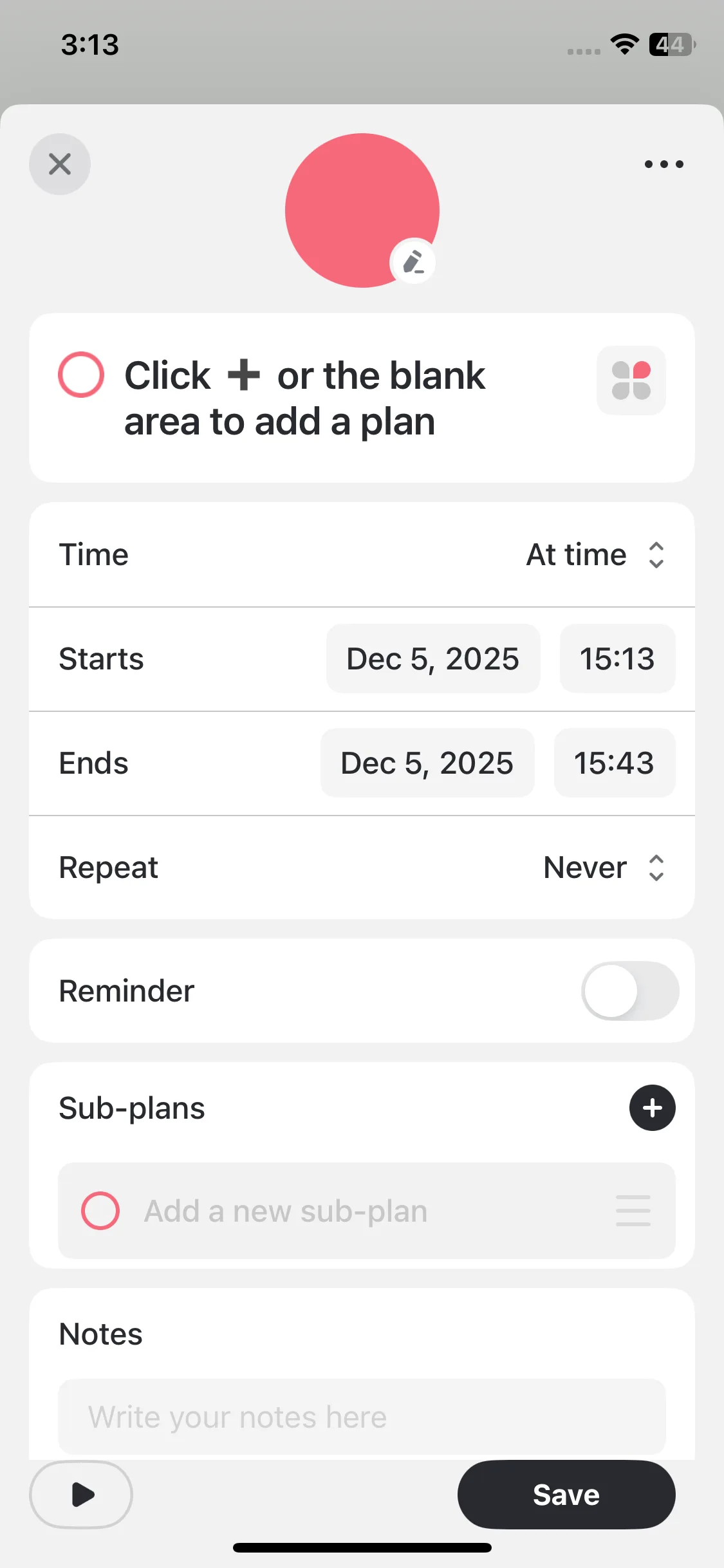
Task: Check the plan title completion circle
Action: coord(81,375)
